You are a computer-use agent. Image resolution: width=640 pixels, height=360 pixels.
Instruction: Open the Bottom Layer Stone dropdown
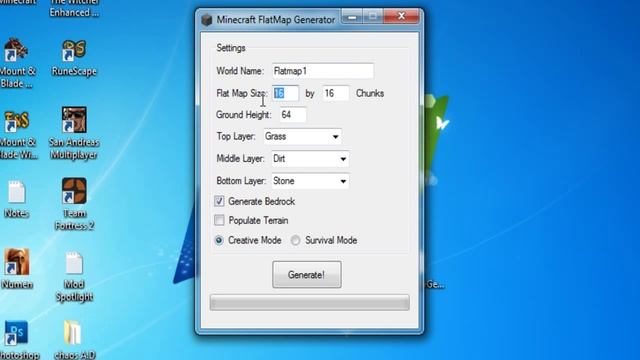[x=310, y=181]
